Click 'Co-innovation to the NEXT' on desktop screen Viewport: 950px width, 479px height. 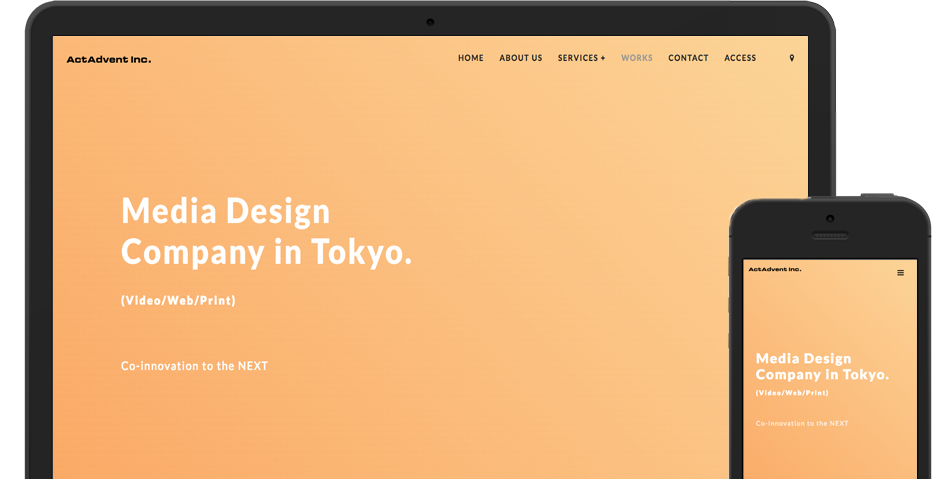coord(194,366)
